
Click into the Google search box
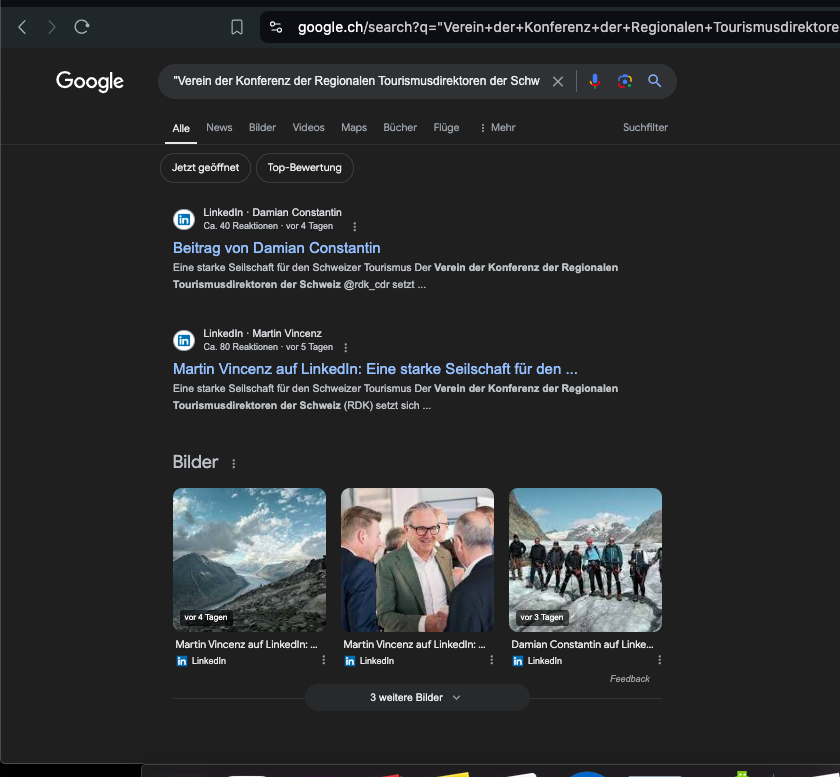coord(356,81)
